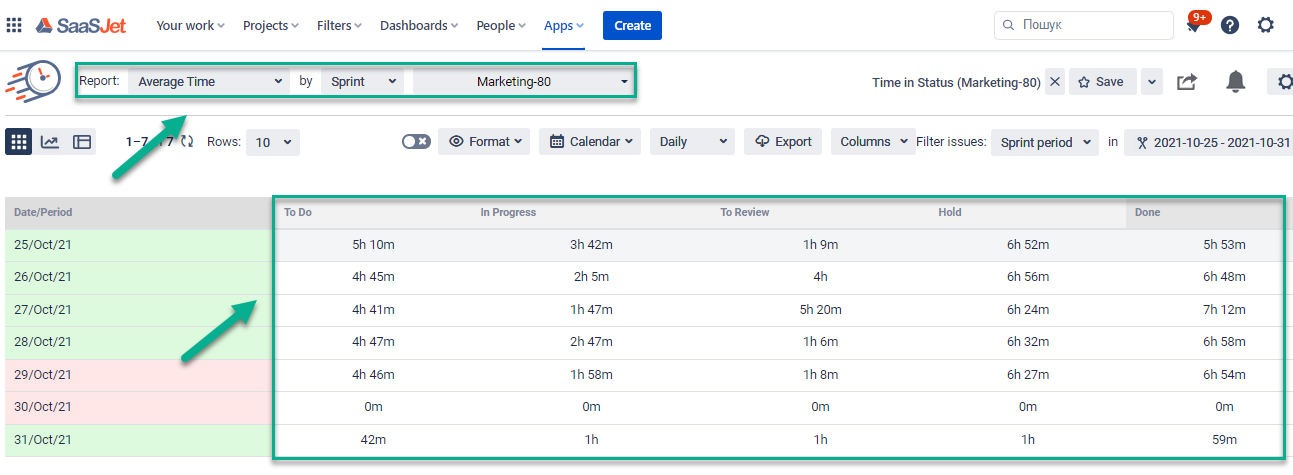Click the 6h 56m Hold cell

tap(1028, 278)
